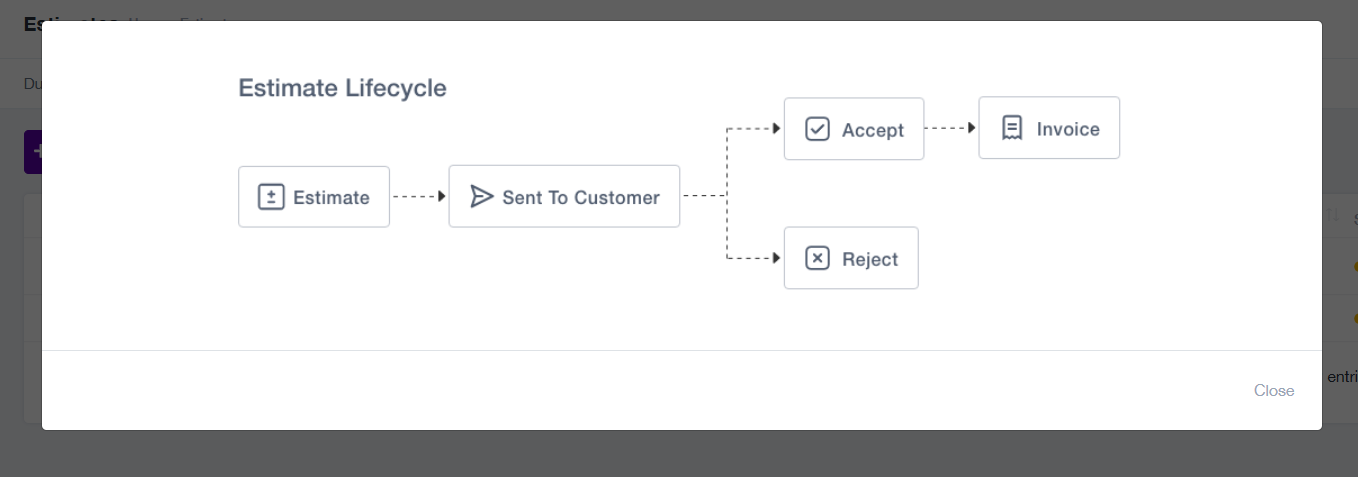Click the Estimate Lifecycle heading
1358x477 pixels.
coord(342,88)
